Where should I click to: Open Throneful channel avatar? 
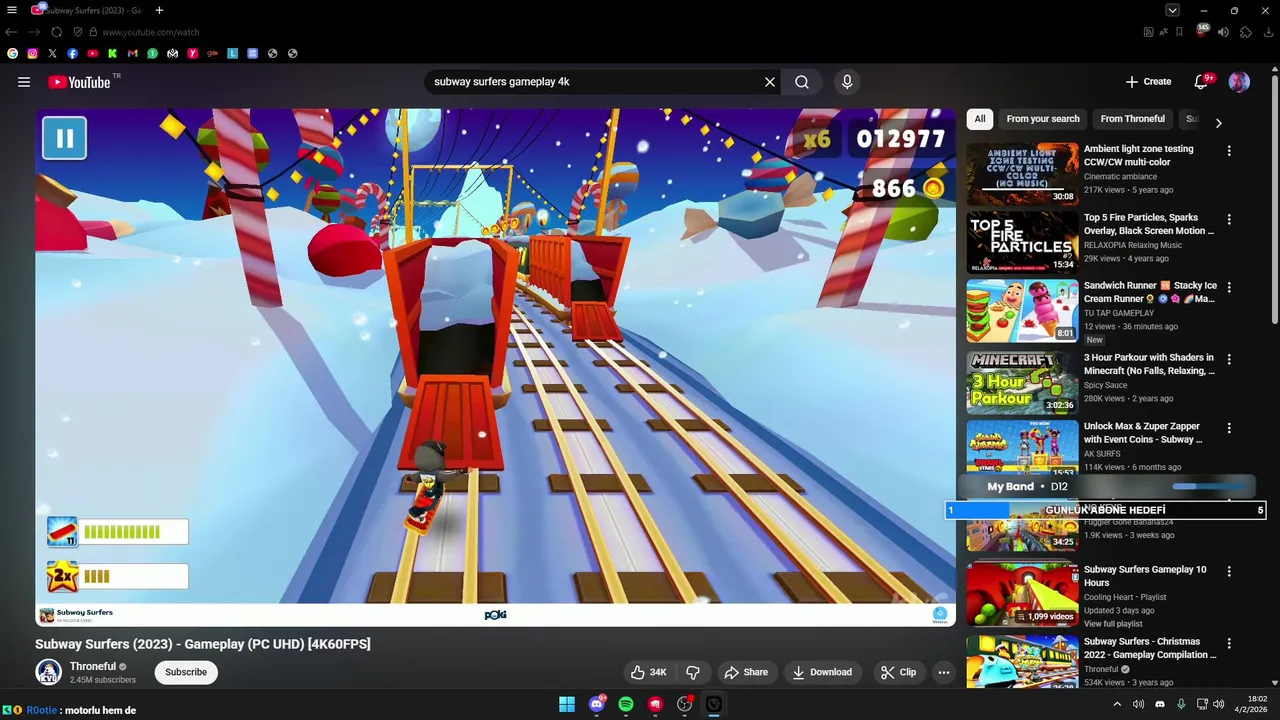pyautogui.click(x=48, y=672)
